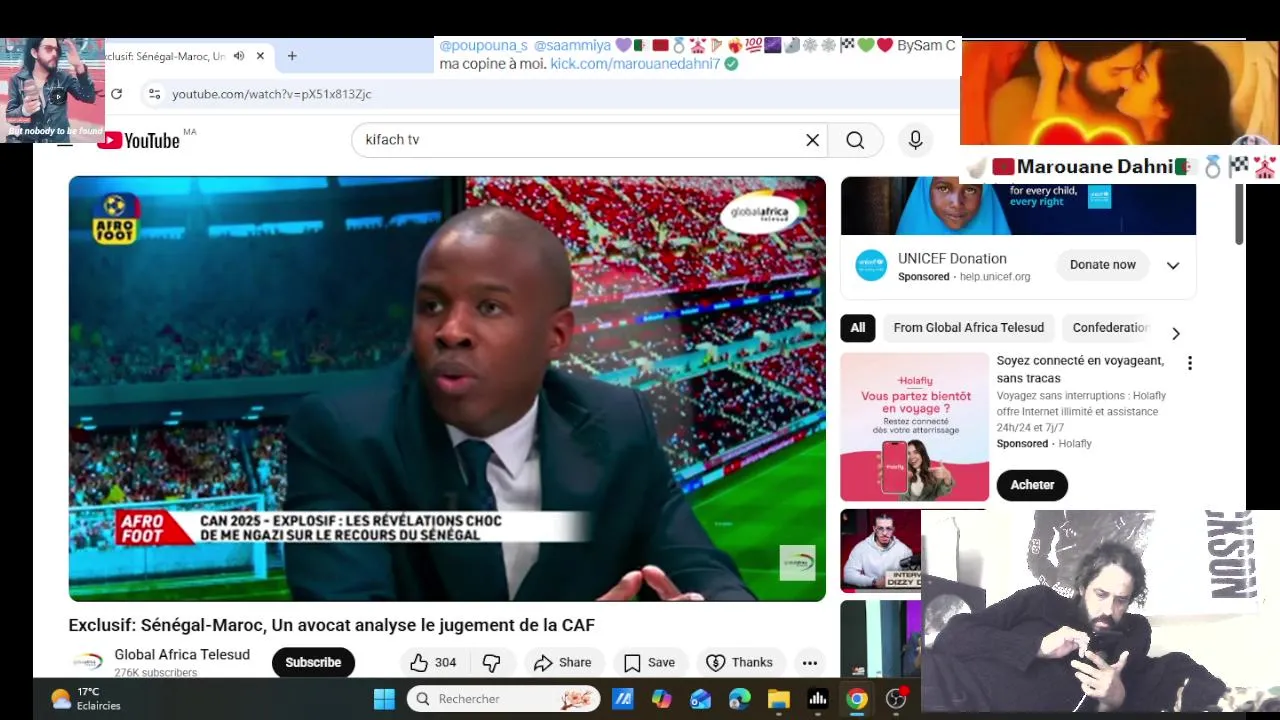This screenshot has width=1280, height=720.
Task: Start voice search with microphone icon
Action: (x=915, y=140)
